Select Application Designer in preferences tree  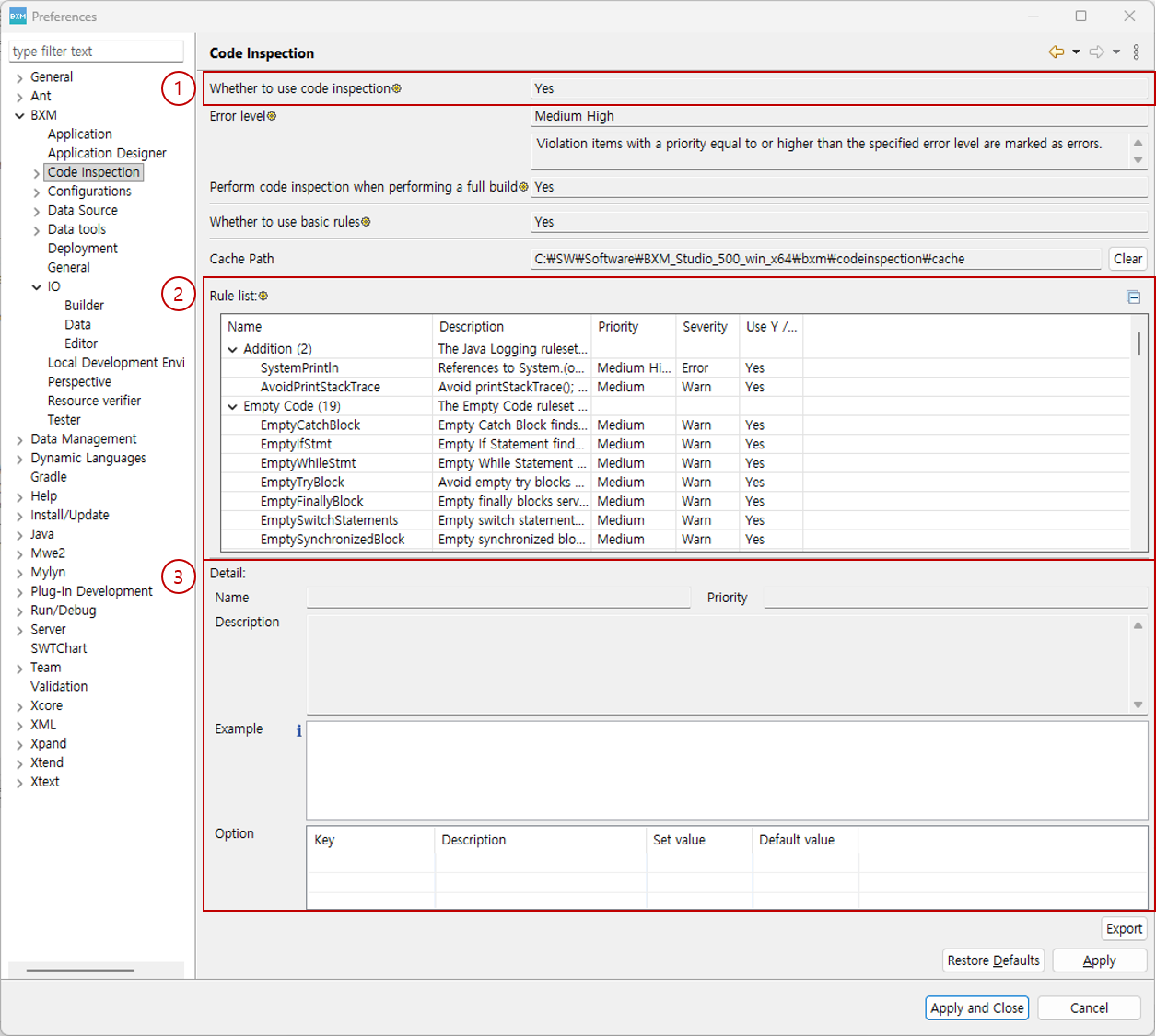[x=107, y=153]
